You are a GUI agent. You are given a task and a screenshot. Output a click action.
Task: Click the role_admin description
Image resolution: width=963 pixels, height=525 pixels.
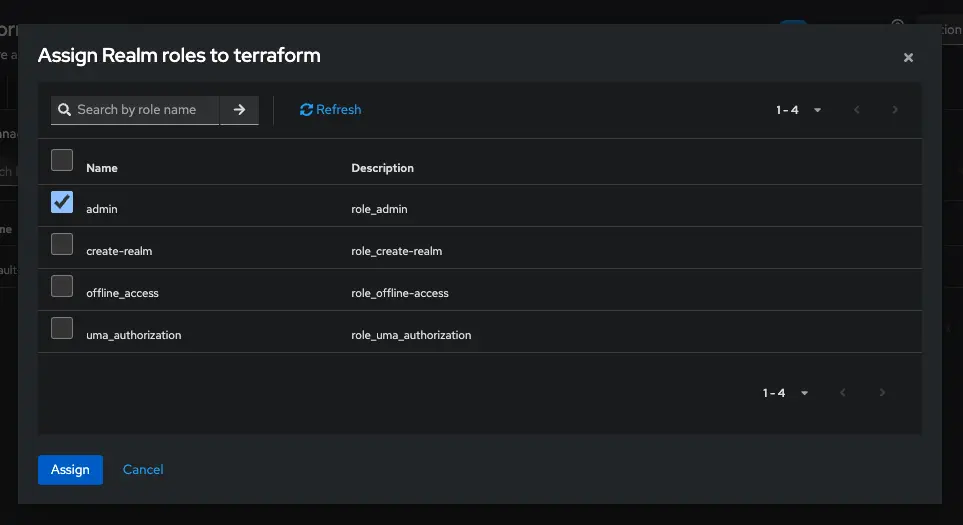tap(380, 209)
